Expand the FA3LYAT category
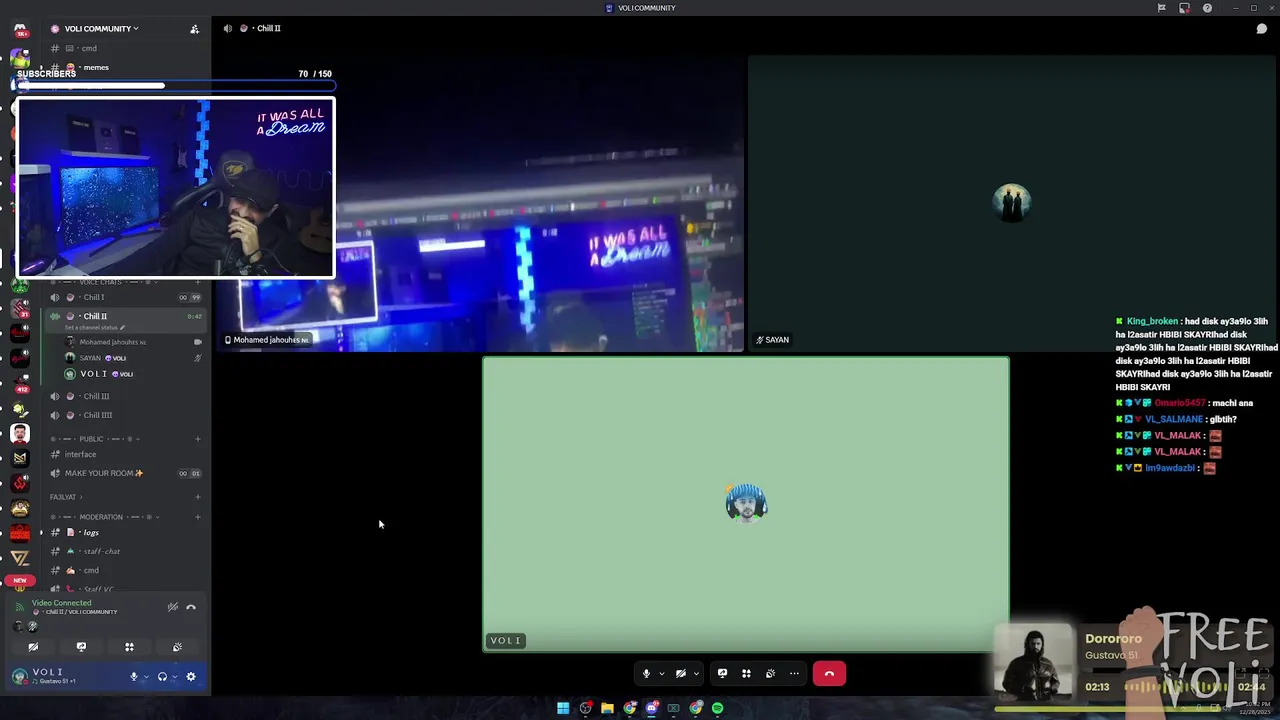Screen dimensions: 1280x720 (66, 497)
